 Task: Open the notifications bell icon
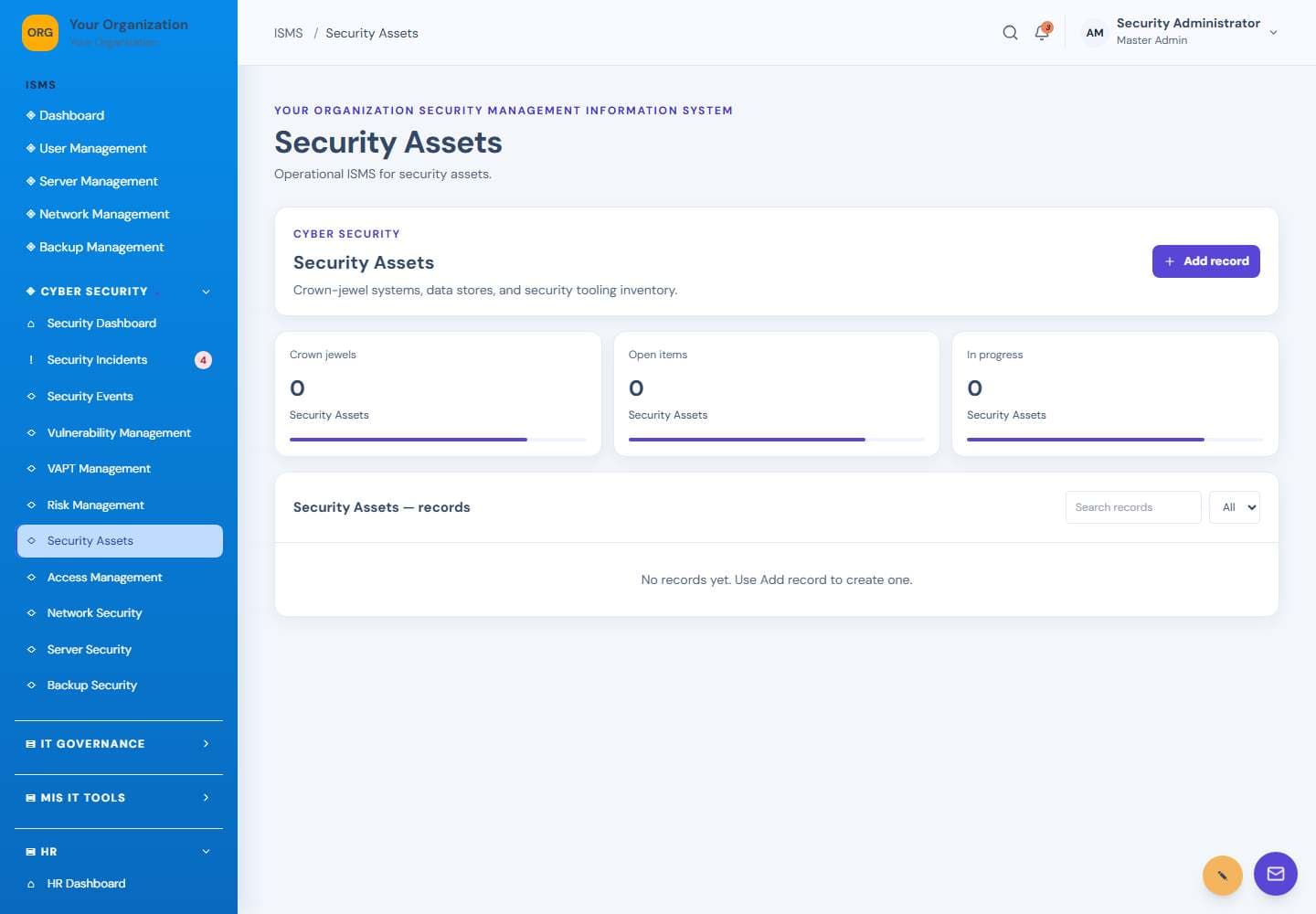tap(1042, 33)
